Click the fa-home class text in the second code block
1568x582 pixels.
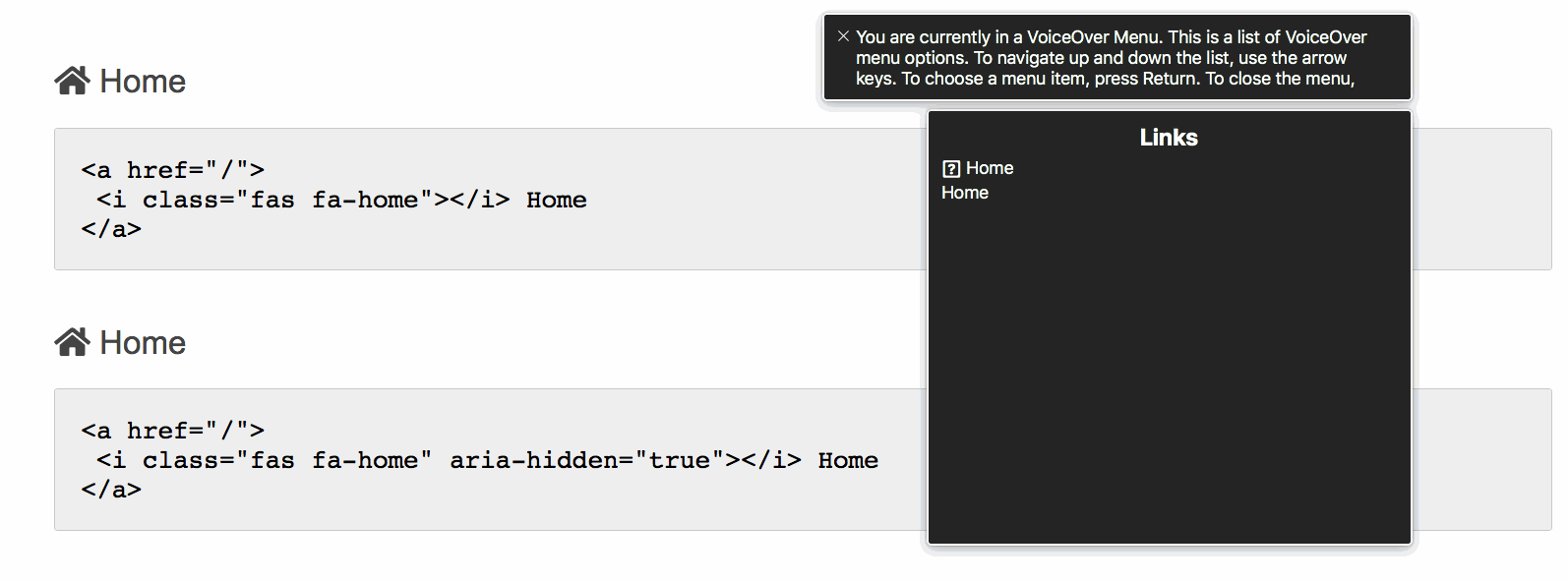(x=364, y=461)
